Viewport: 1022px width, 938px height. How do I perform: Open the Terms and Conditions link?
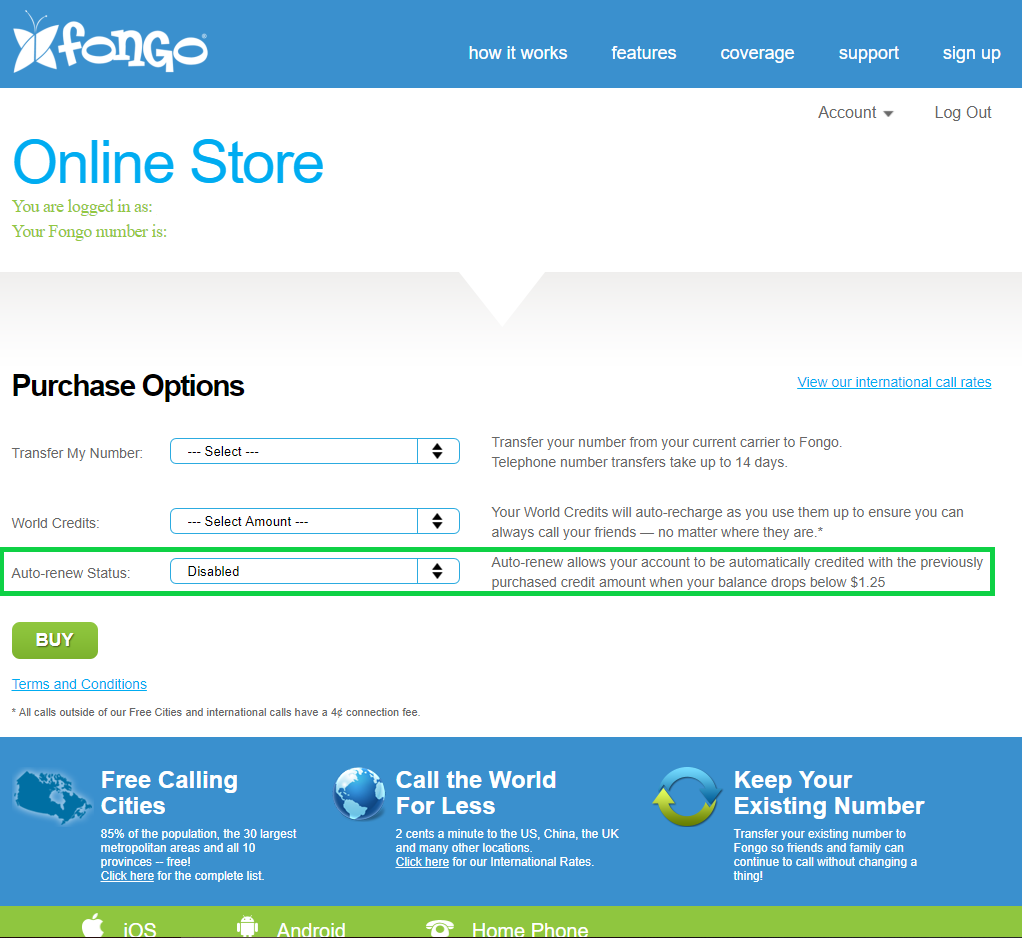[79, 684]
